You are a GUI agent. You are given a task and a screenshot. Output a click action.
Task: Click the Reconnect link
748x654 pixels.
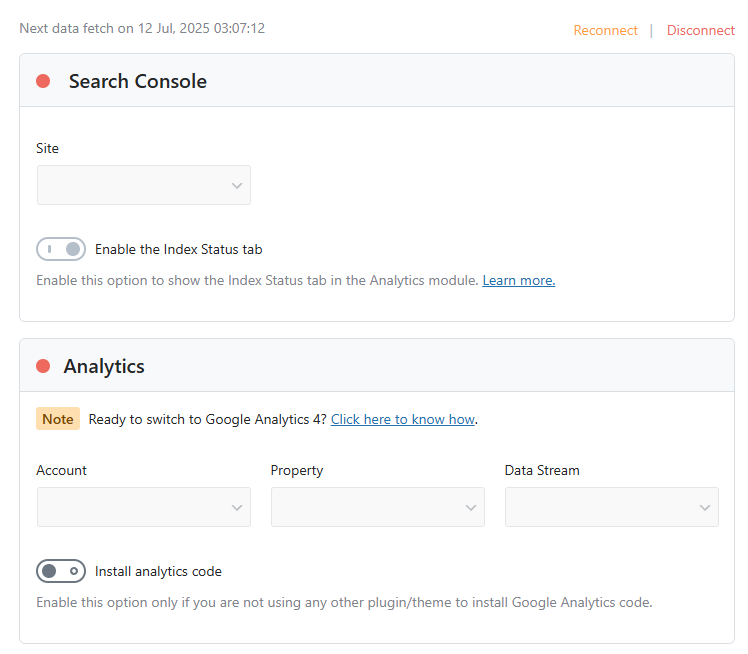pyautogui.click(x=605, y=30)
